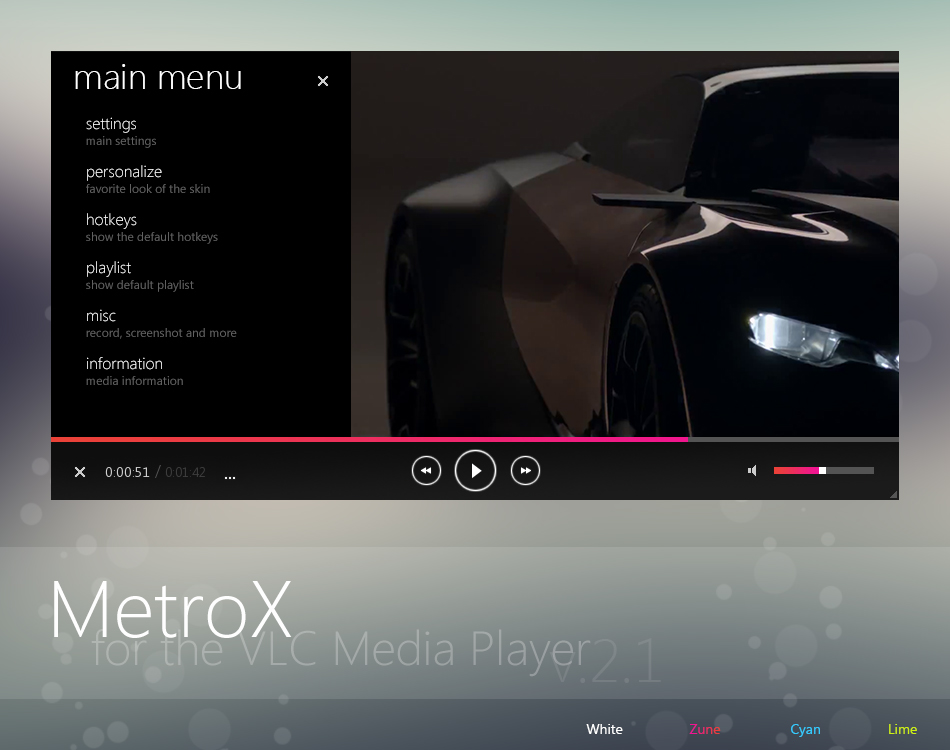The height and width of the screenshot is (750, 950).
Task: Open settings in main menu
Action: [x=111, y=124]
